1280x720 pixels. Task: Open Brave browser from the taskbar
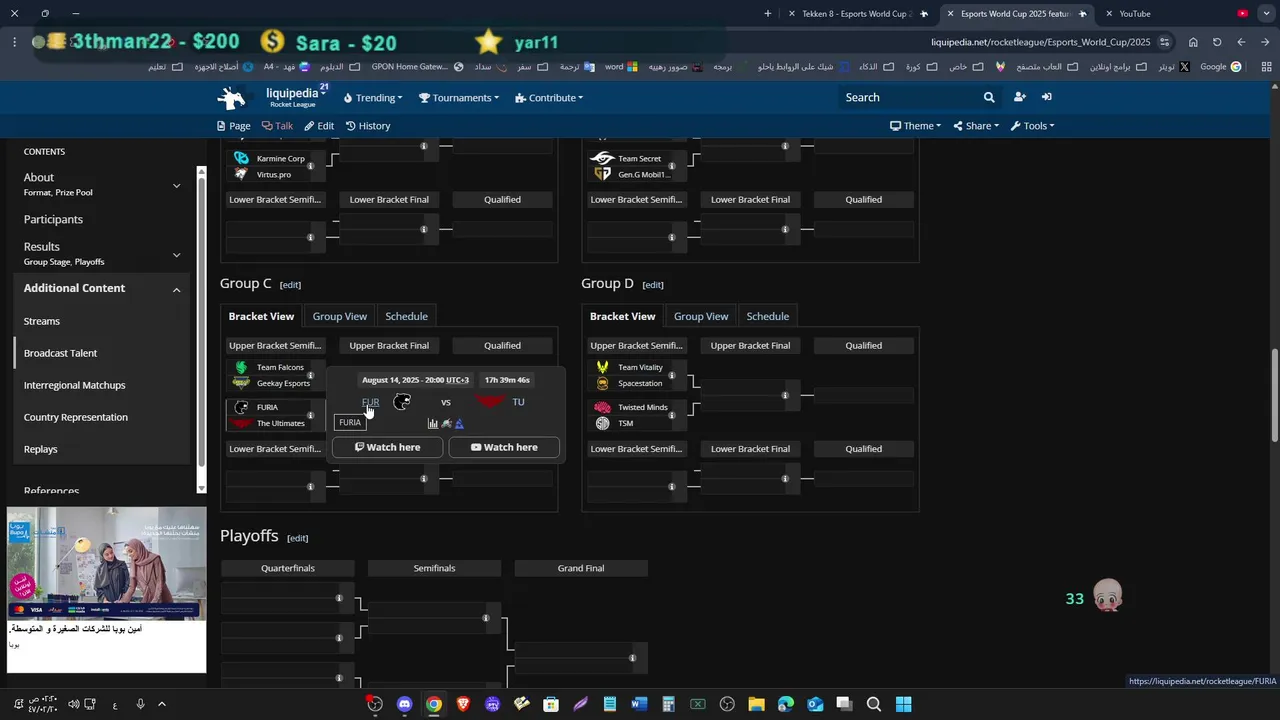(x=463, y=704)
